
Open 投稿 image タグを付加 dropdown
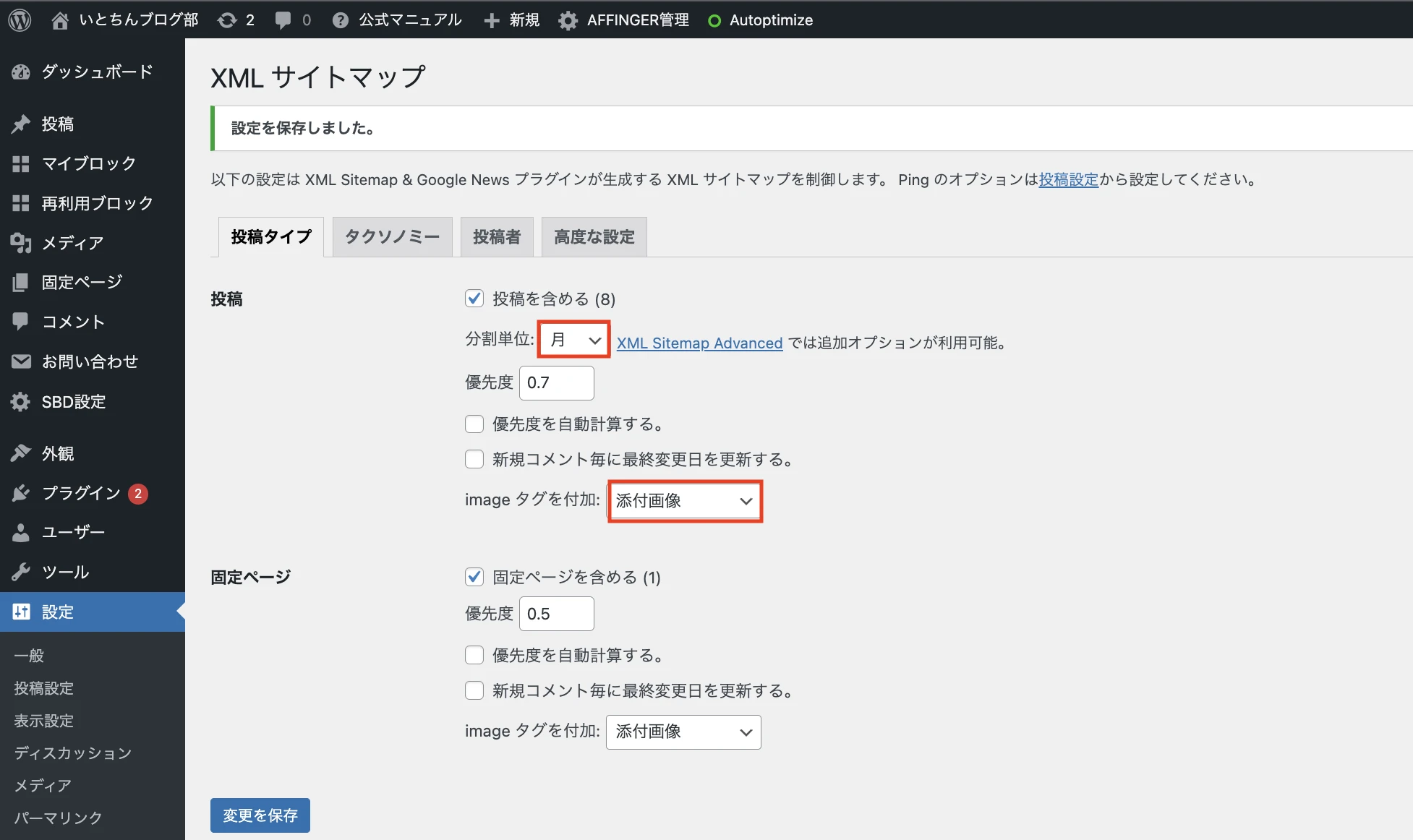[x=685, y=501]
